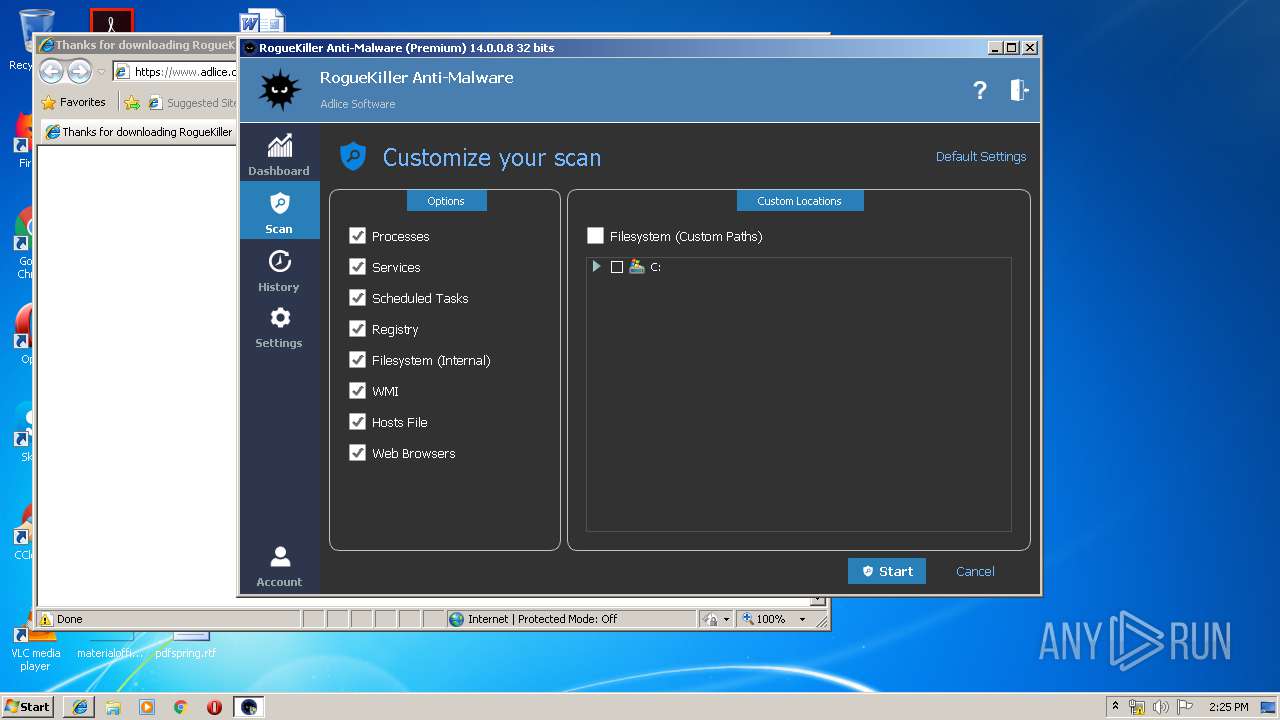Click the network tray icon
The image size is (1280, 720).
(1137, 707)
